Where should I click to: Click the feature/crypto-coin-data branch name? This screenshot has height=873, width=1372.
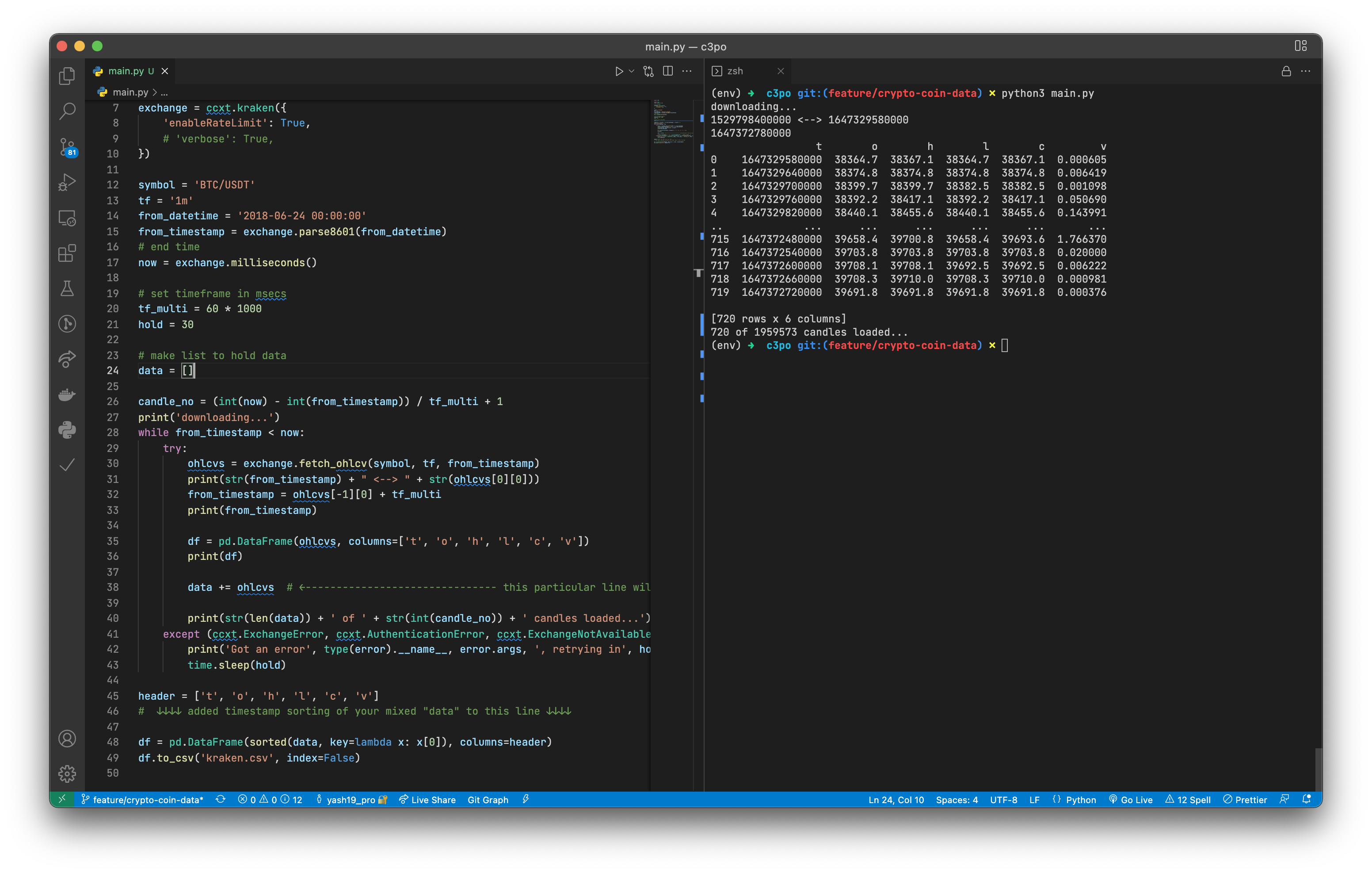147,800
